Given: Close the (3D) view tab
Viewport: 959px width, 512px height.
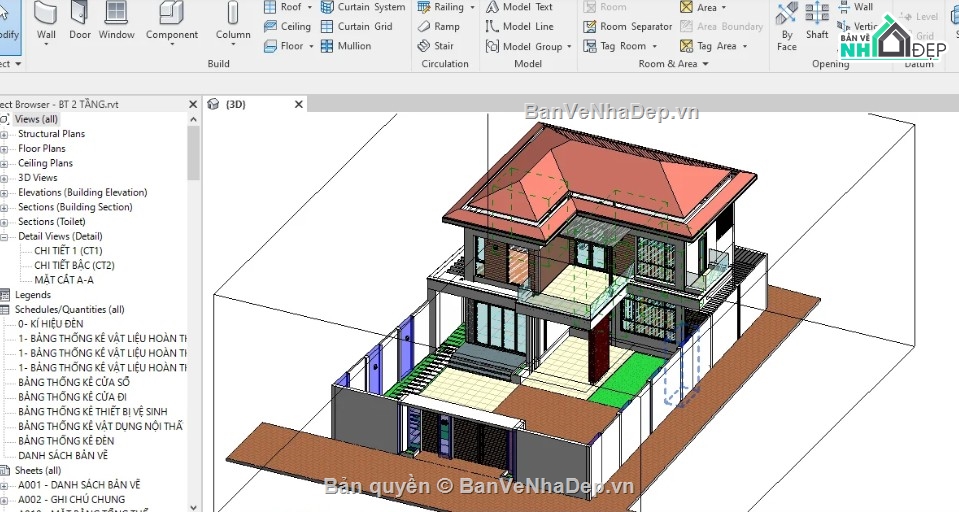Looking at the screenshot, I should point(298,105).
